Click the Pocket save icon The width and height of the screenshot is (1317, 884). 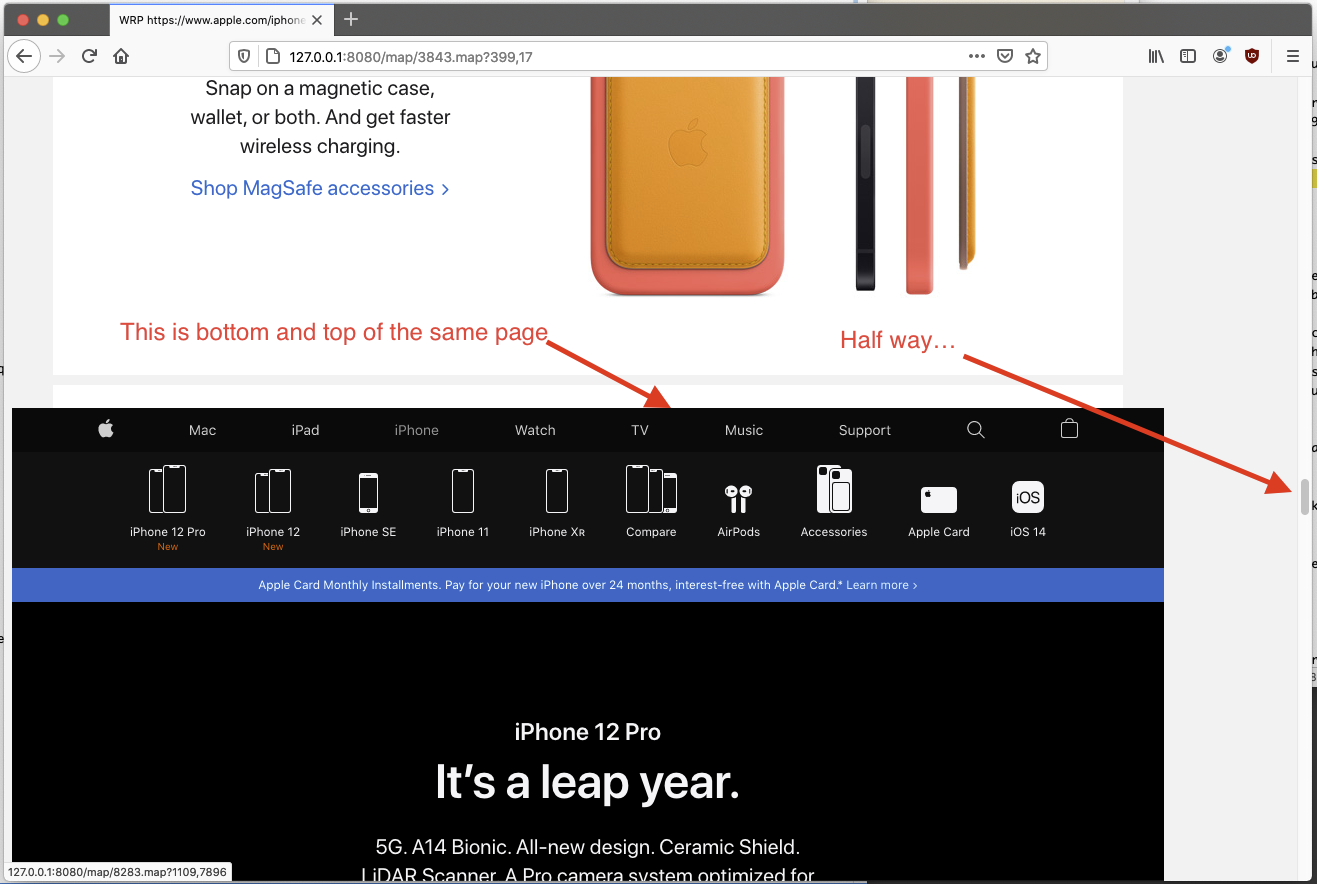[1006, 57]
